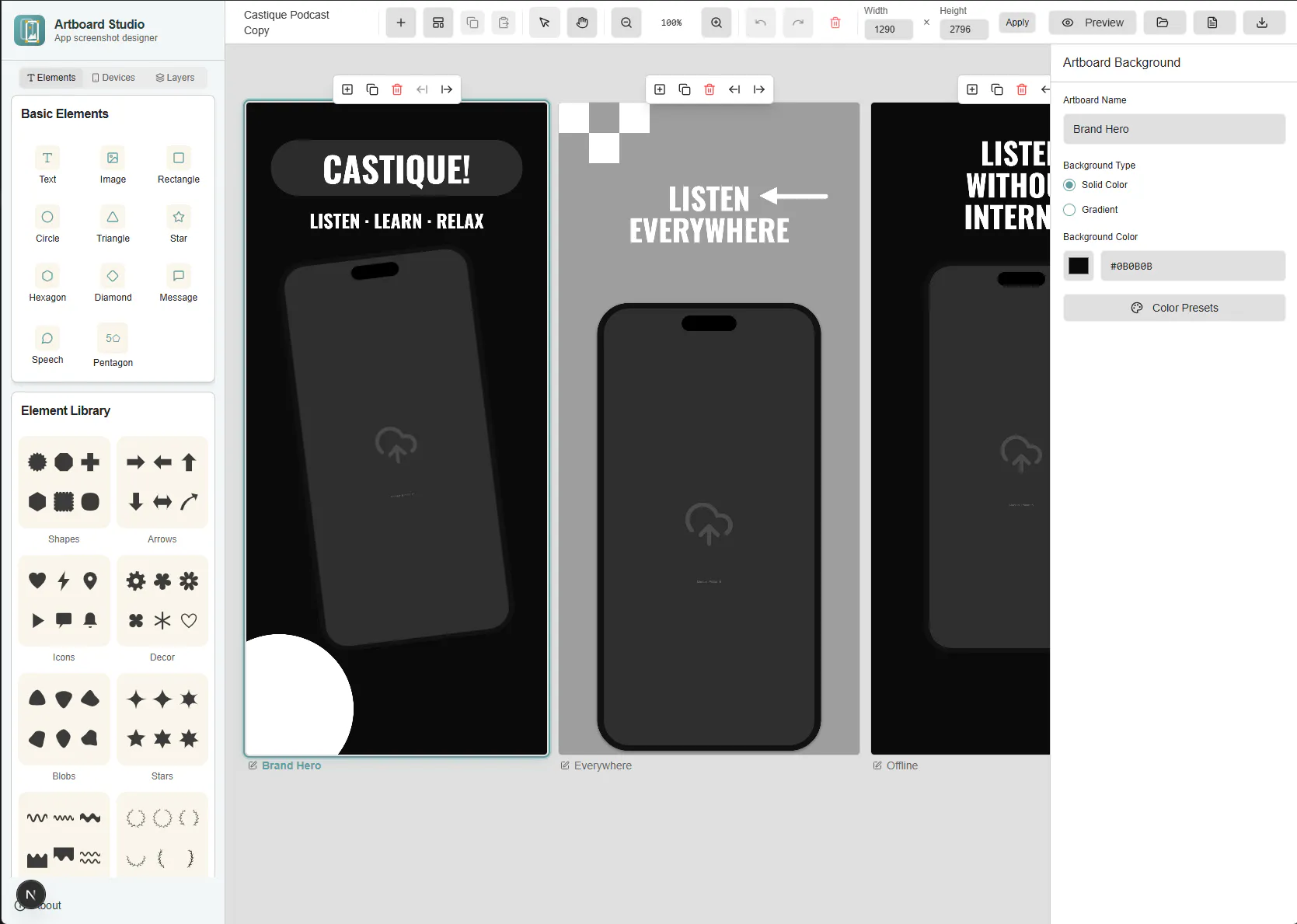
Task: Add new artboard next to Everywhere
Action: click(660, 89)
